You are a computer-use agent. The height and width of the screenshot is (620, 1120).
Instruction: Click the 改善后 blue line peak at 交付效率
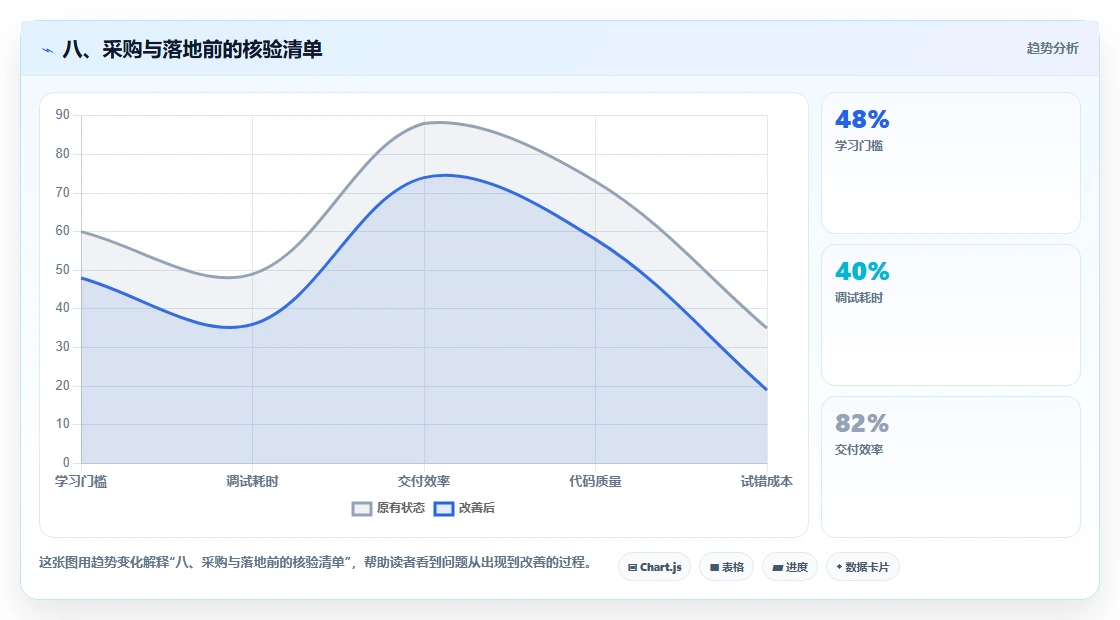tap(424, 177)
